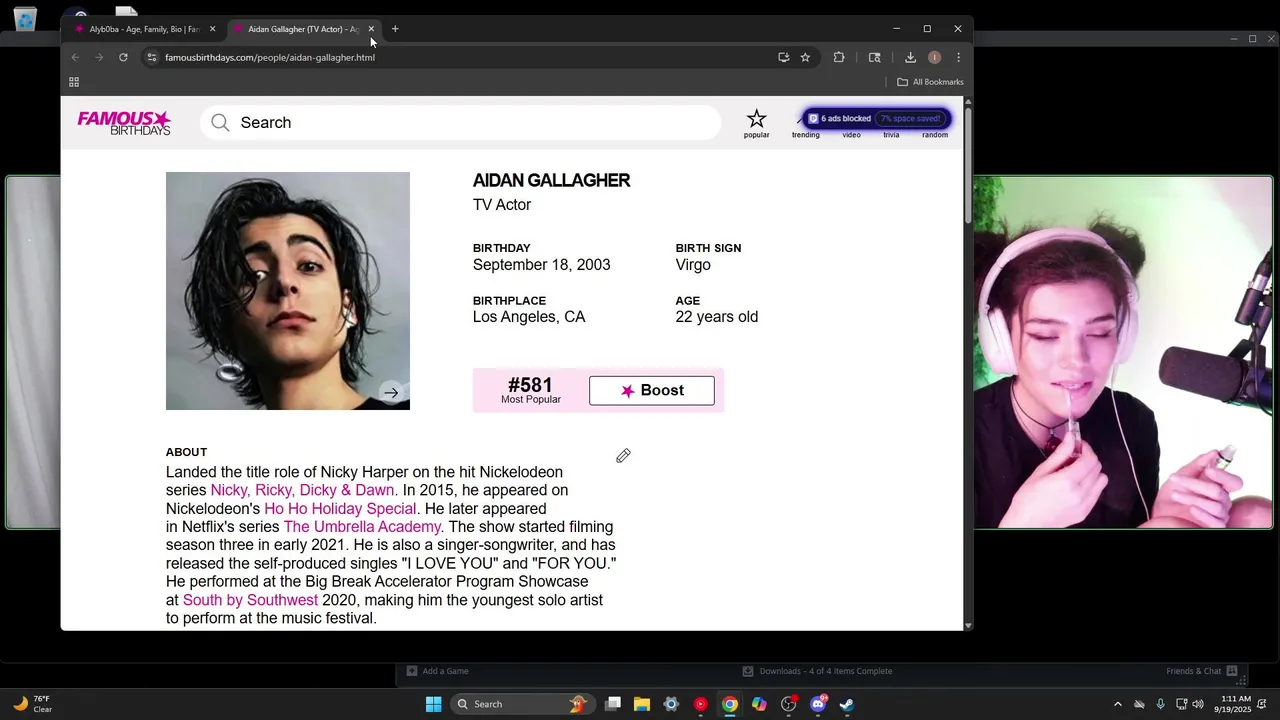This screenshot has height=720, width=1280.
Task: Click the Boost button
Action: (x=652, y=391)
